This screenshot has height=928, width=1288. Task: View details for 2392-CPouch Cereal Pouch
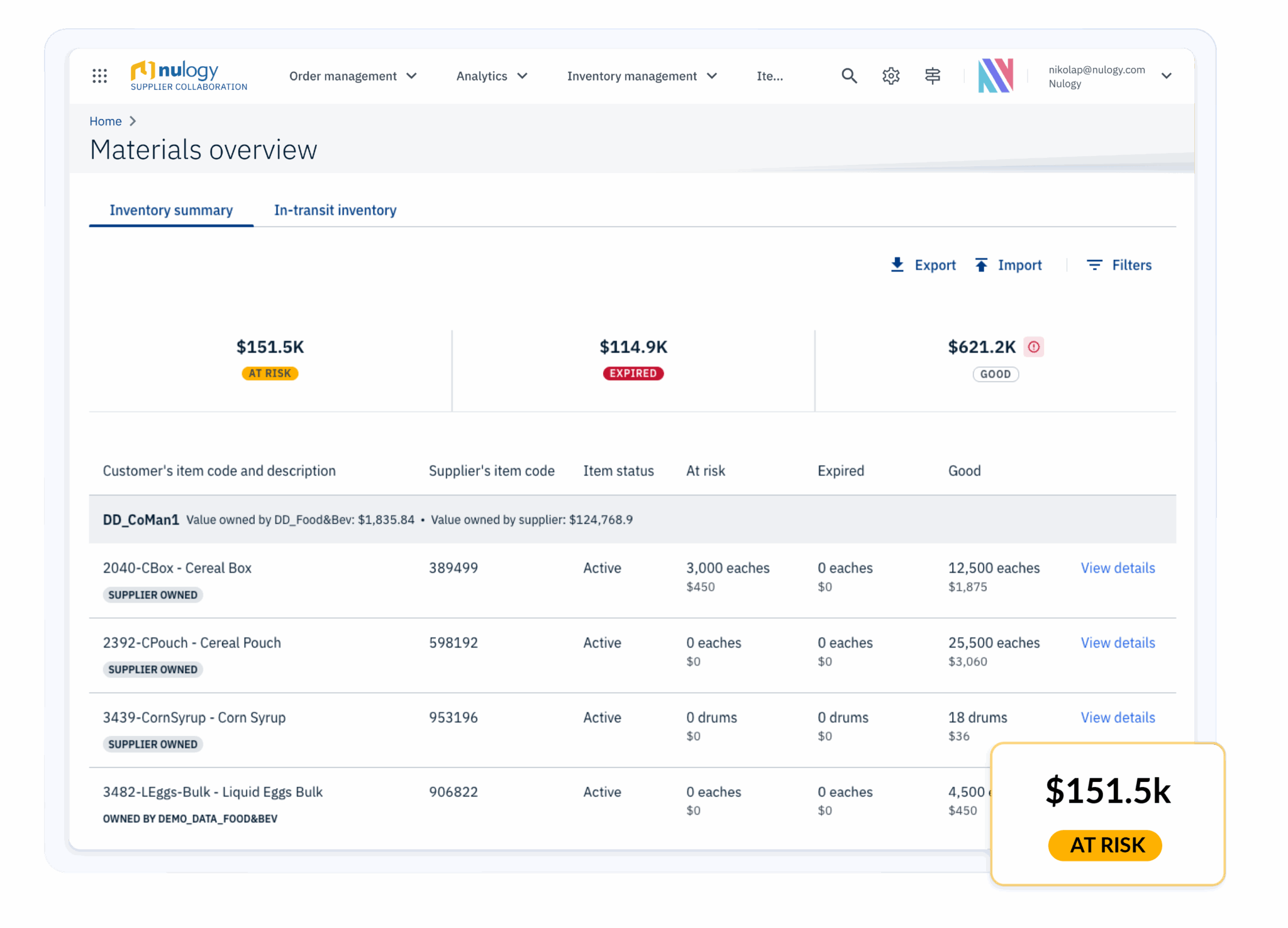[x=1118, y=643]
